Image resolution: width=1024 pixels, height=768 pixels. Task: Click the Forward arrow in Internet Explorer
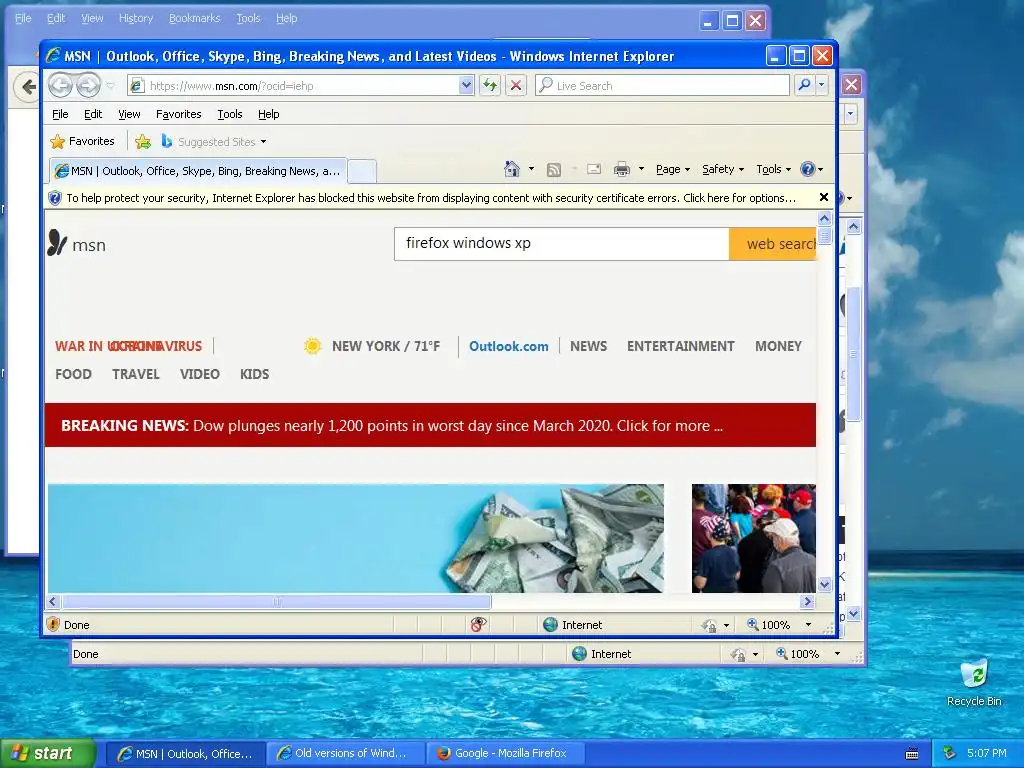click(88, 85)
